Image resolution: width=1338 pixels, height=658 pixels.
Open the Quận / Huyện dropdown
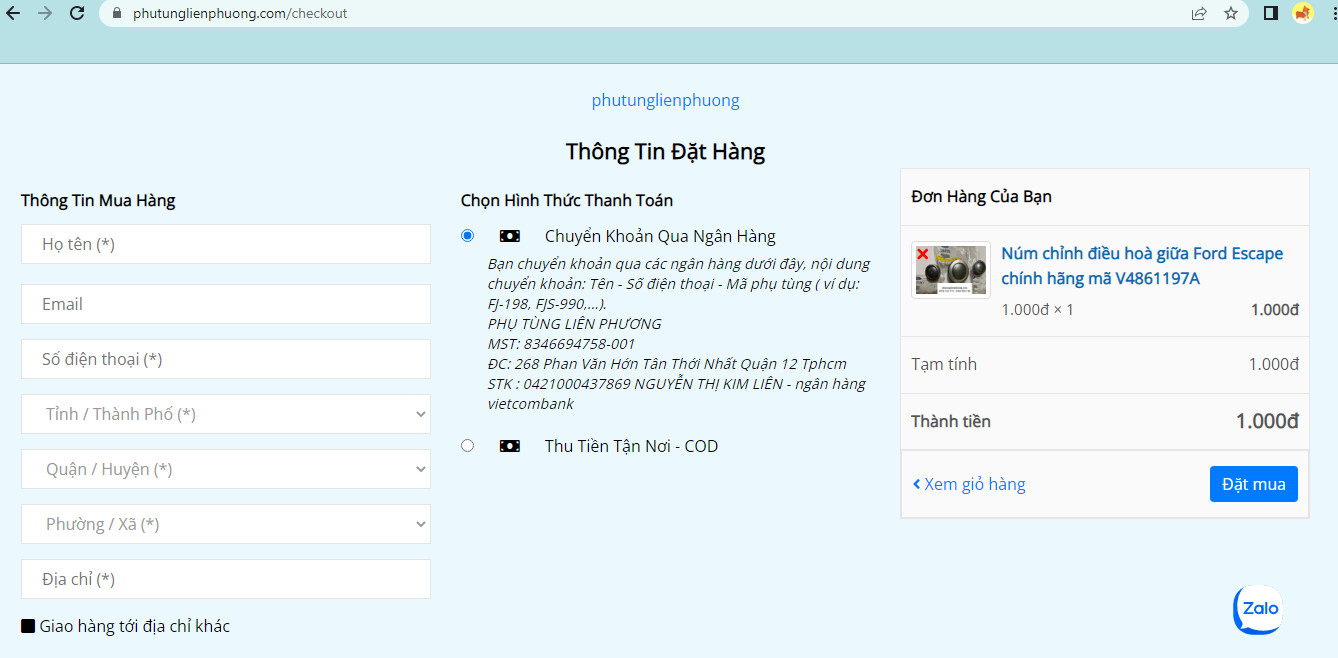click(x=225, y=469)
